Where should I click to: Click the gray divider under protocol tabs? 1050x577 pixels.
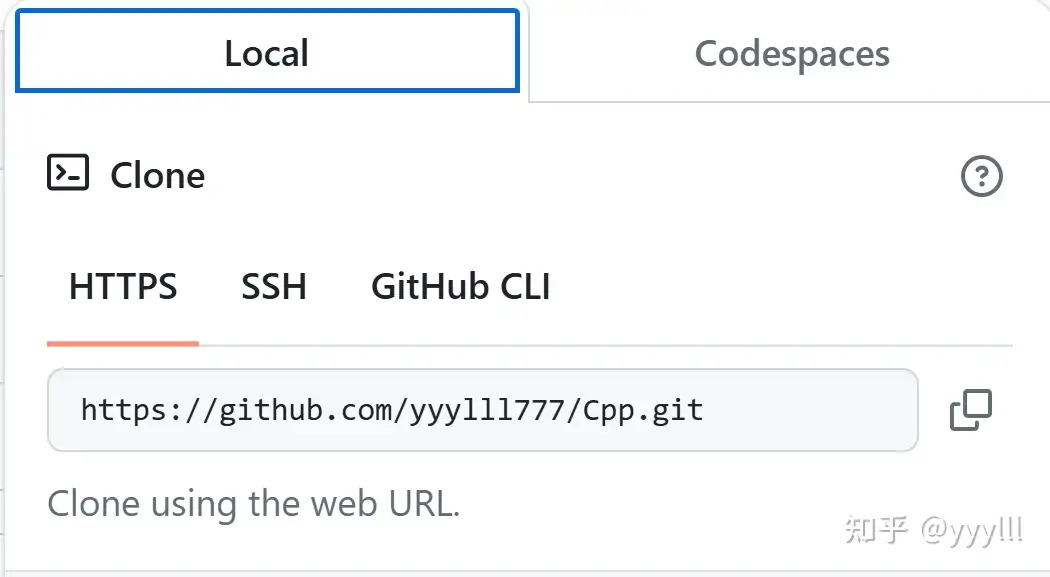coord(606,345)
